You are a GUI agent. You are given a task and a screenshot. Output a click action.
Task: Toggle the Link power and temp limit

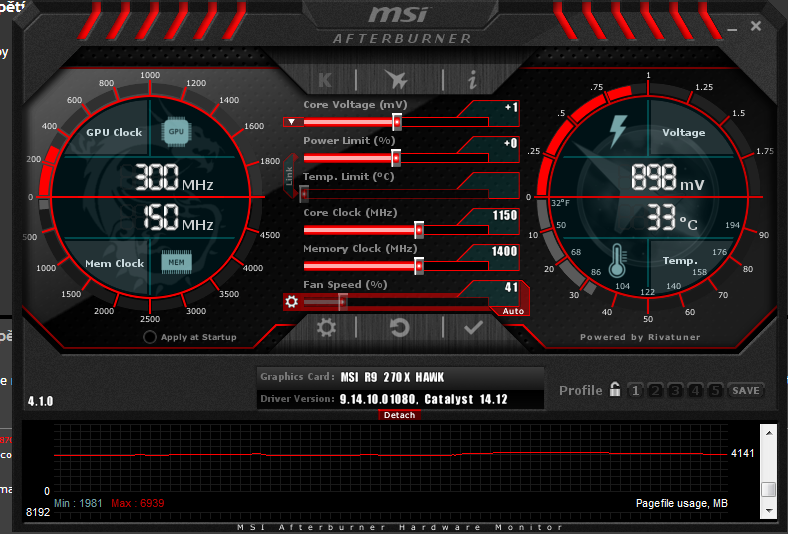[x=289, y=176]
